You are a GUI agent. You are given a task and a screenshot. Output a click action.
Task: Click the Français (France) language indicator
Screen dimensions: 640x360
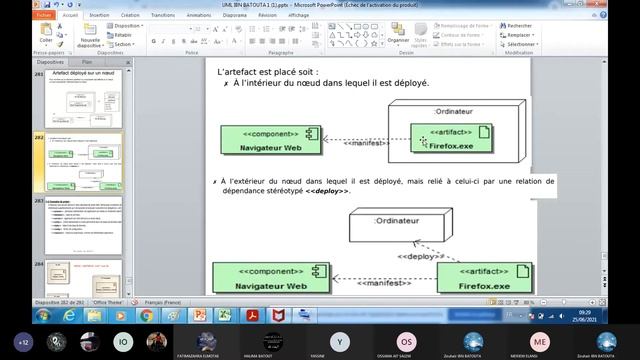click(162, 302)
